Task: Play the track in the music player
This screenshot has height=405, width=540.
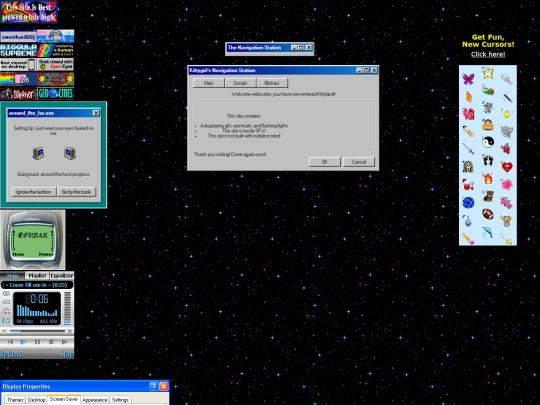Action: coord(23,342)
